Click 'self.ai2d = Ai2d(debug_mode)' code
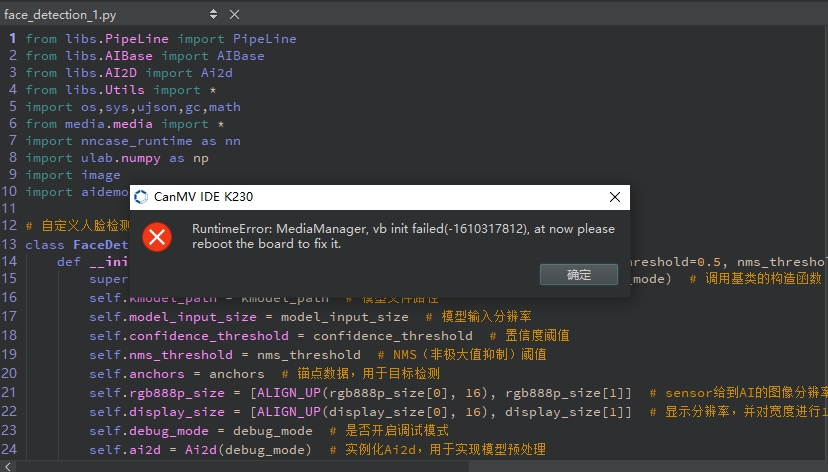This screenshot has width=828, height=472. [x=201, y=450]
